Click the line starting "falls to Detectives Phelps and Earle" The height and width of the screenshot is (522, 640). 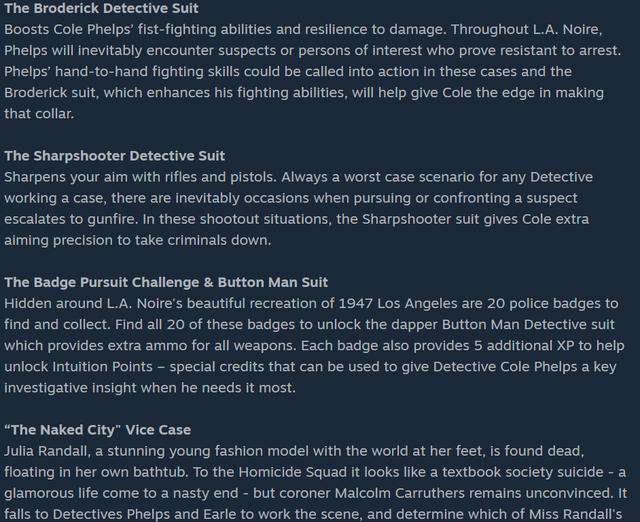click(x=313, y=514)
